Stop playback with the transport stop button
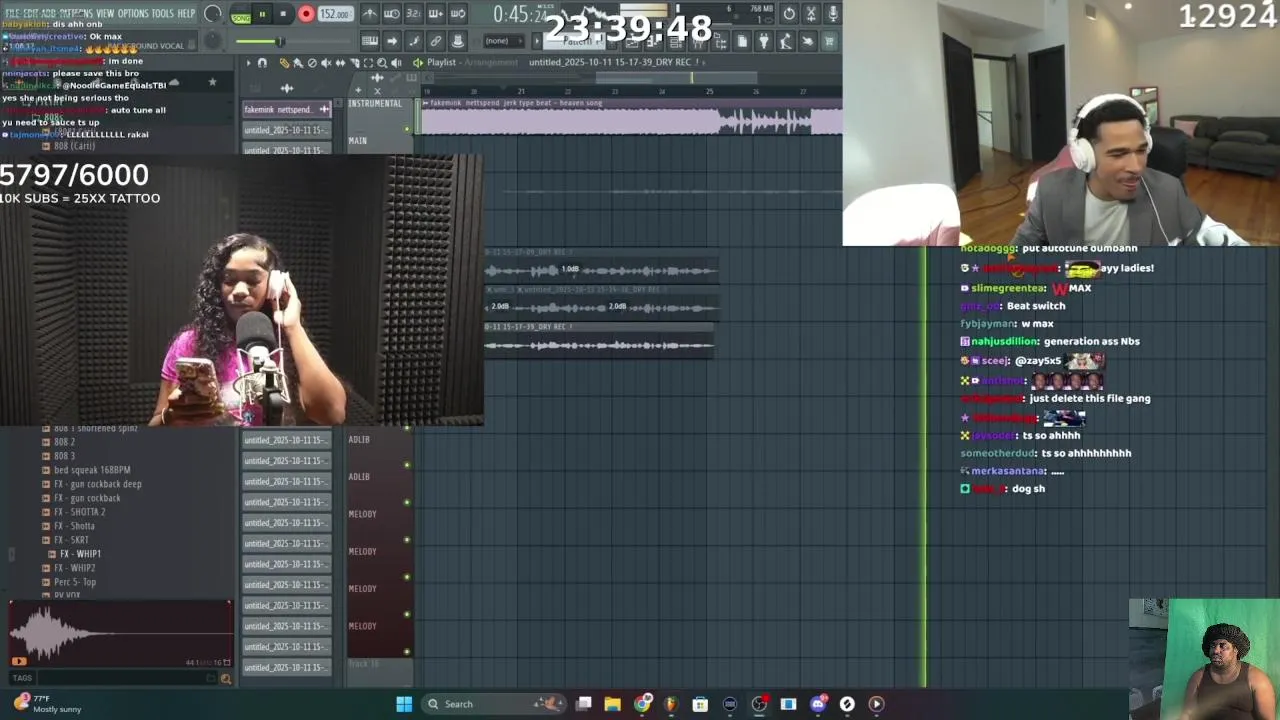Viewport: 1280px width, 720px height. coord(283,15)
